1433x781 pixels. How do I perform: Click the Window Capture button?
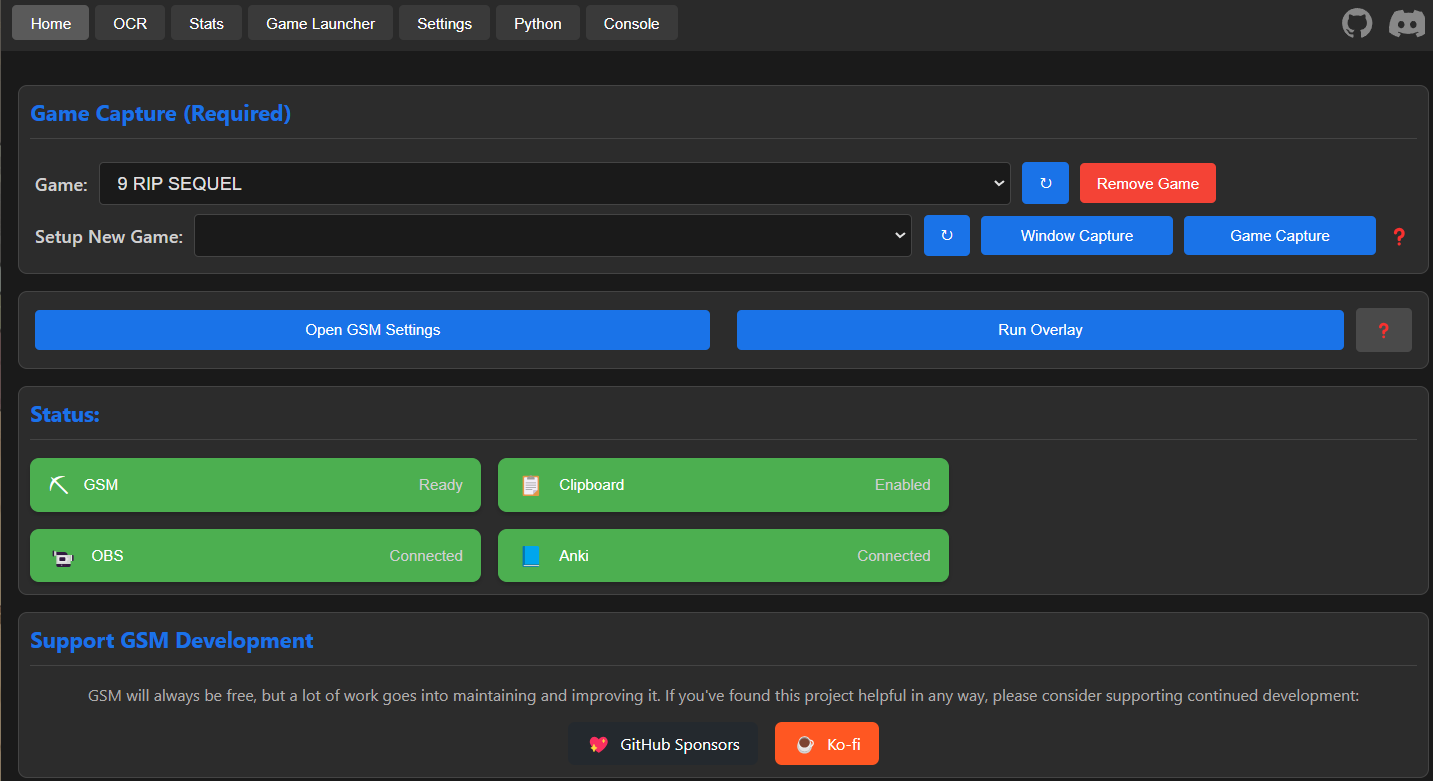(1077, 236)
